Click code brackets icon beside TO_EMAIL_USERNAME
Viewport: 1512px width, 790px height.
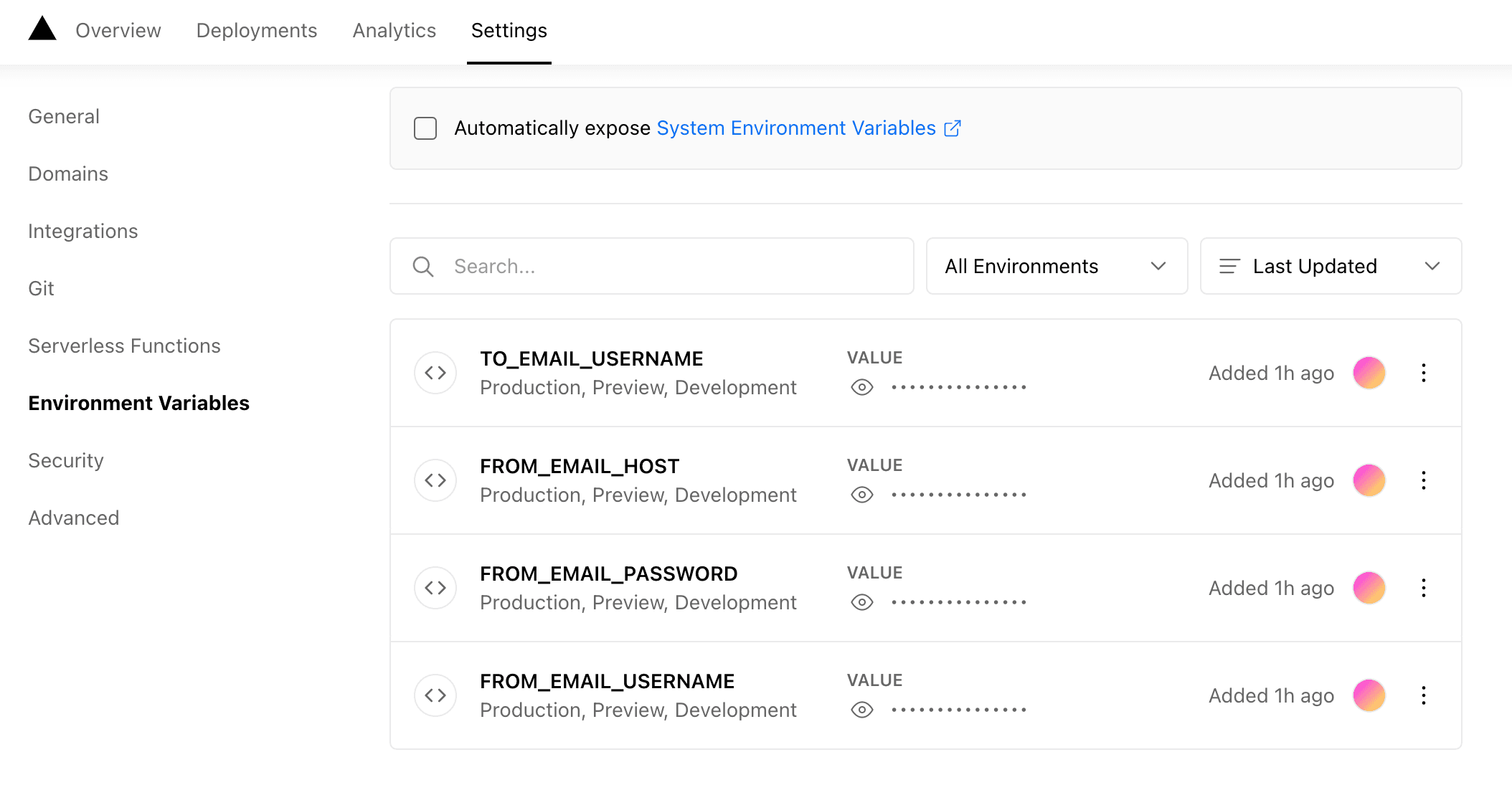tap(435, 373)
